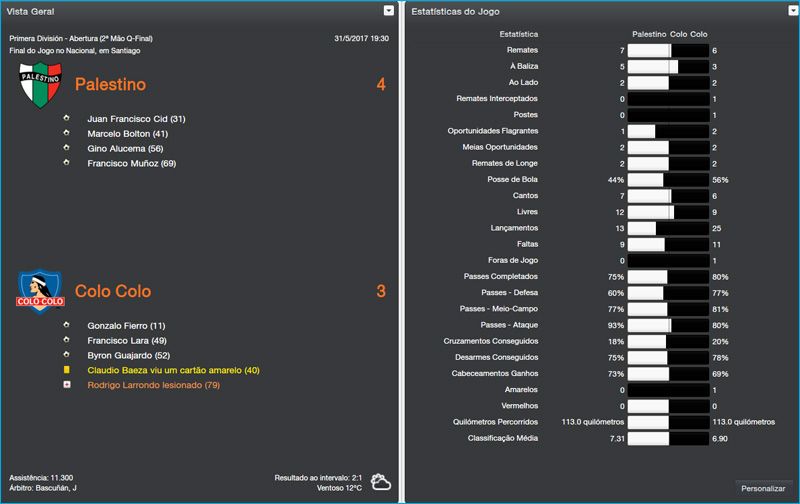Click goal ball icon beside Juan Francisco Cid
This screenshot has height=504, width=800.
(x=66, y=118)
